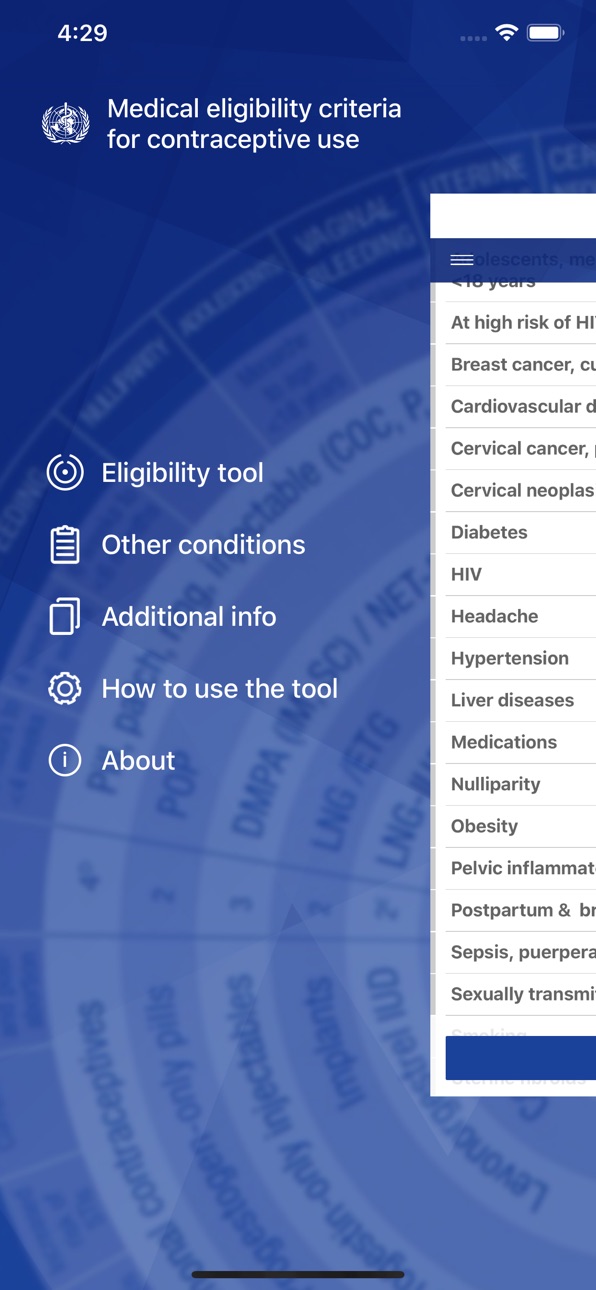
Task: Select the Obesity condition row
Action: coord(520,826)
